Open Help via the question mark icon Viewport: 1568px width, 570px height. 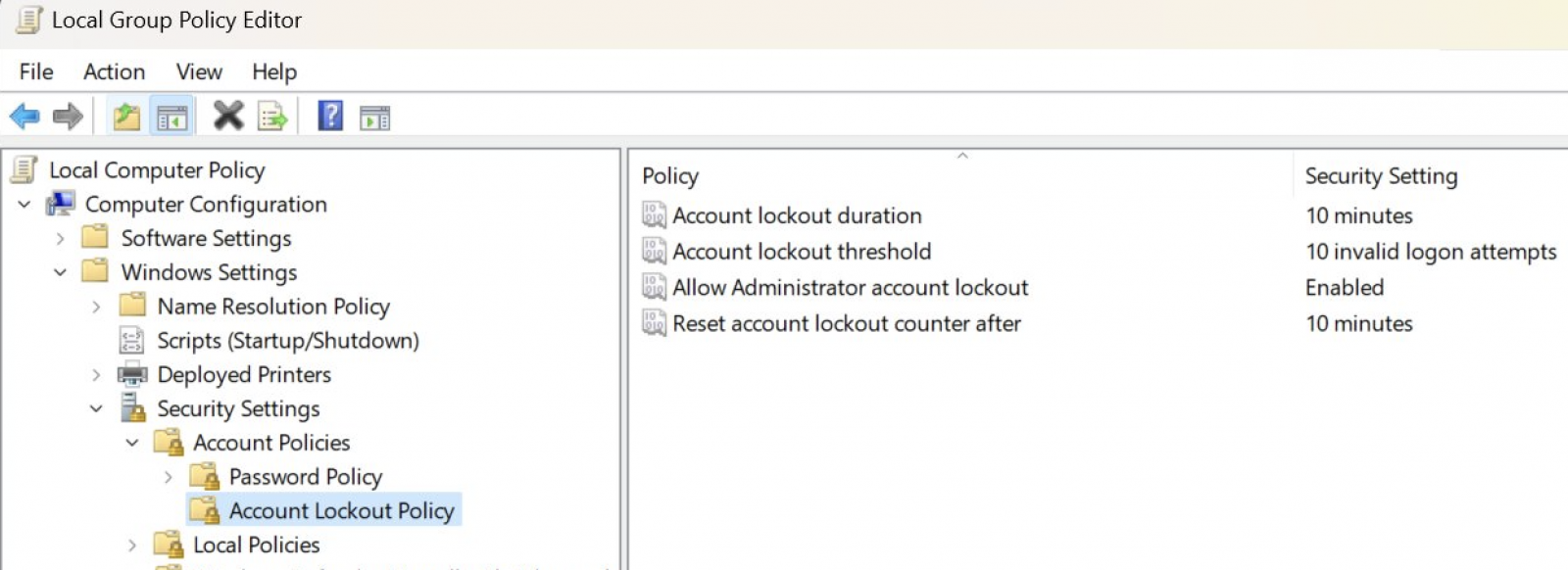(330, 117)
